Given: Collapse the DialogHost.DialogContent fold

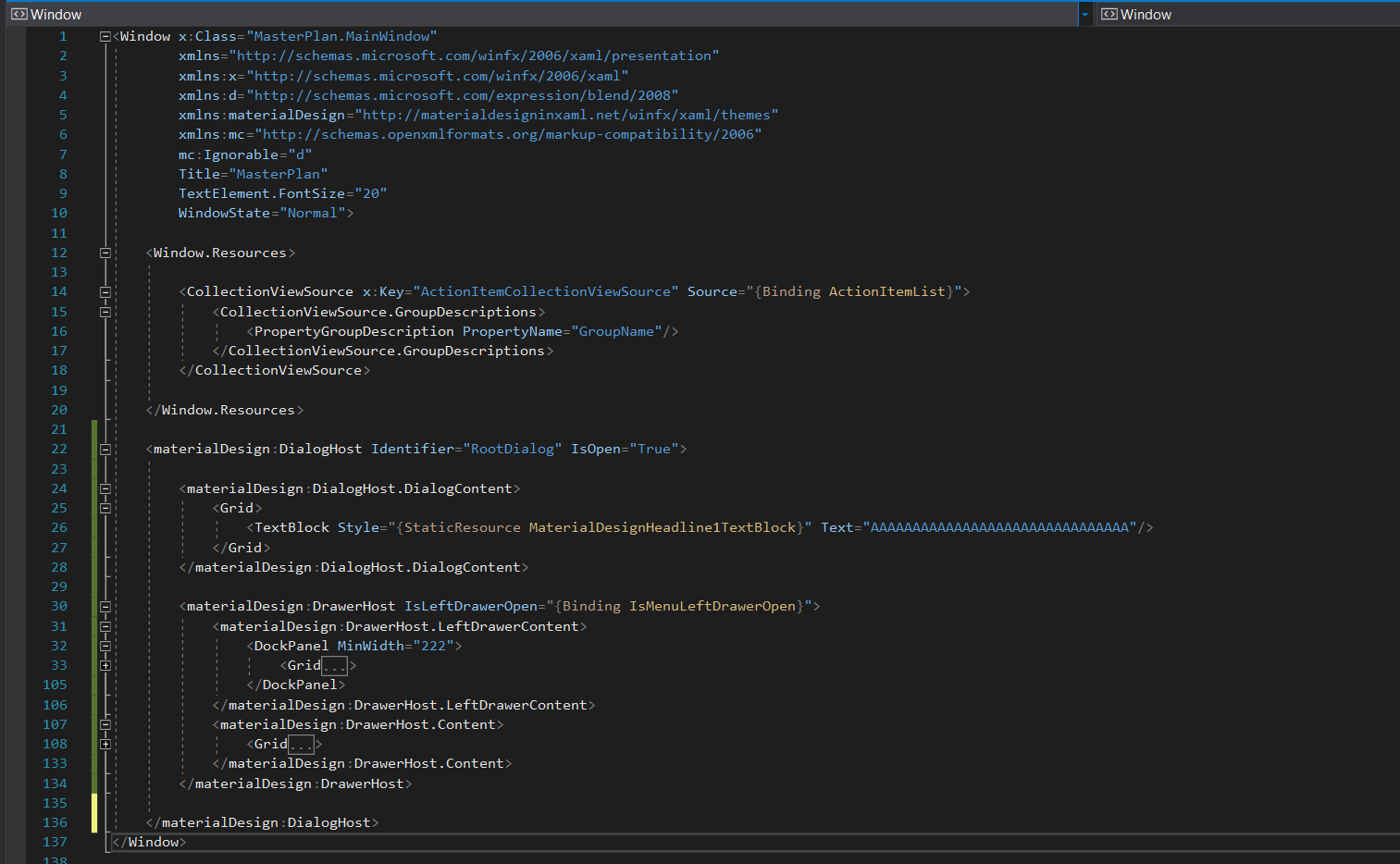Looking at the screenshot, I should click(x=105, y=488).
